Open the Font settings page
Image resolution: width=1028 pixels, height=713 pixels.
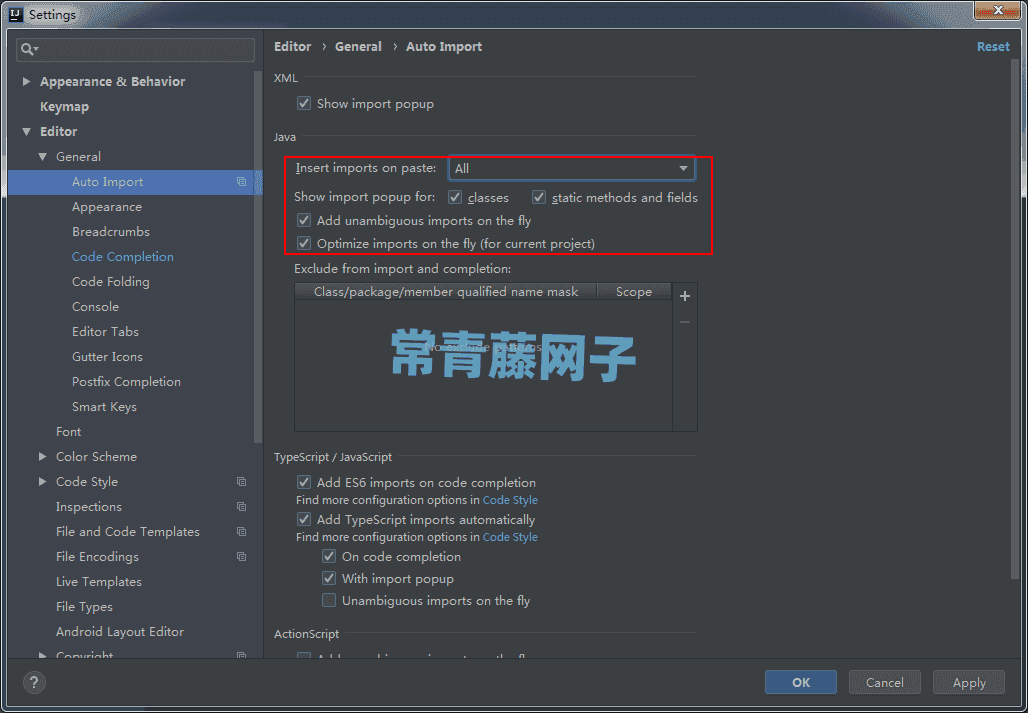[69, 432]
